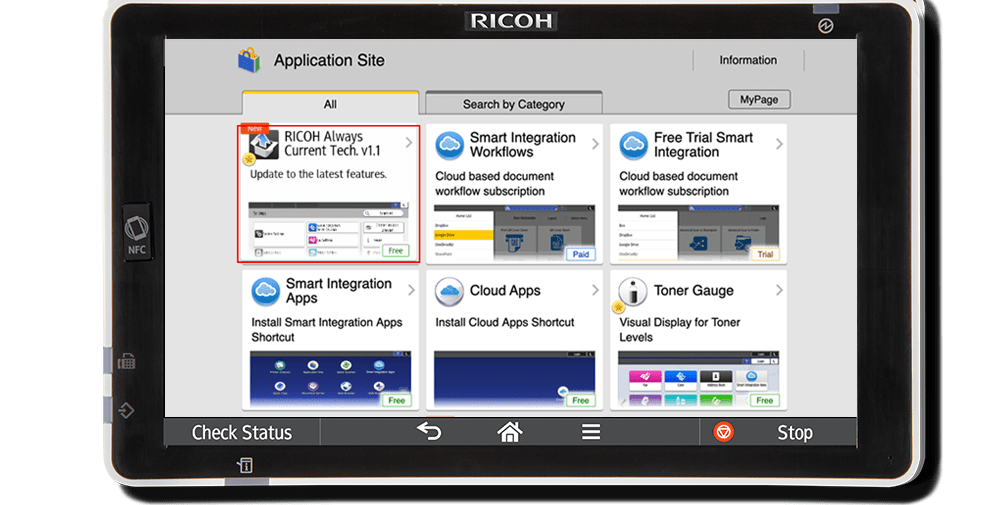
Task: Tap the RICOH Always Current Tech app icon
Action: tap(263, 145)
